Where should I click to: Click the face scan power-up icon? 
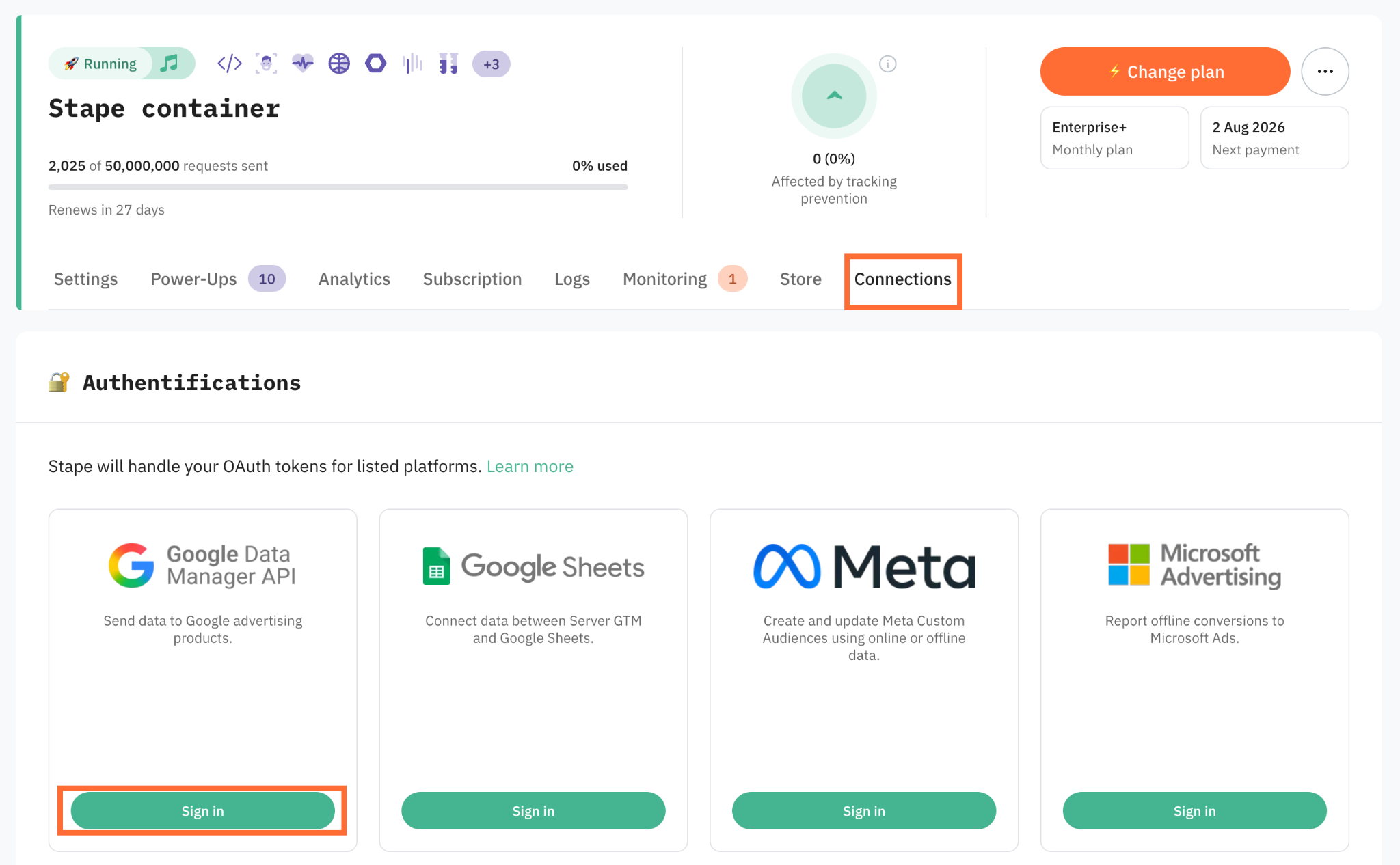(266, 64)
